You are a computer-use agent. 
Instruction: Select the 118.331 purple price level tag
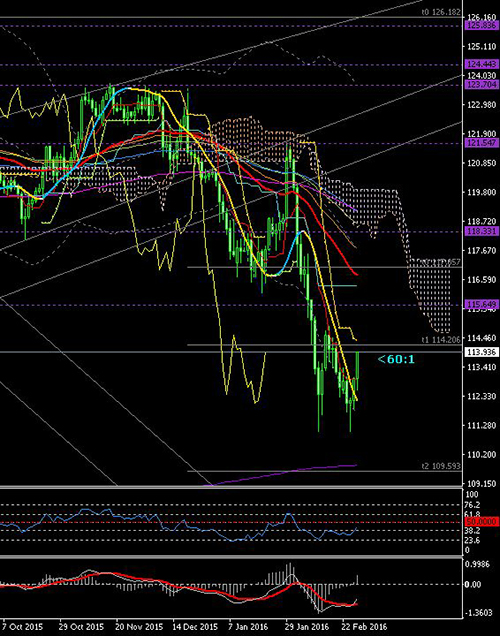click(482, 231)
